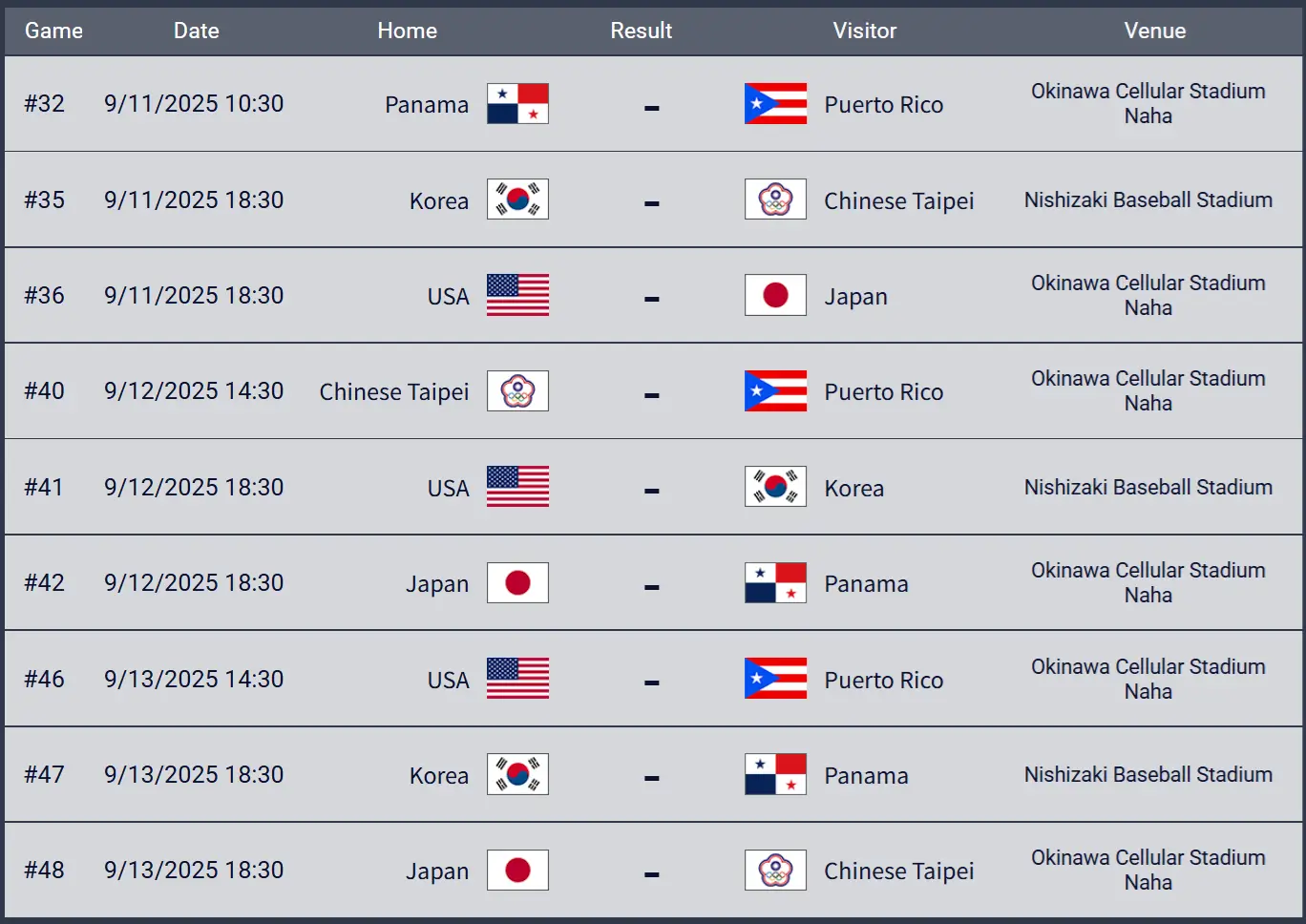Select Korea flag in game #35 row
The image size is (1306, 924).
[x=517, y=199]
